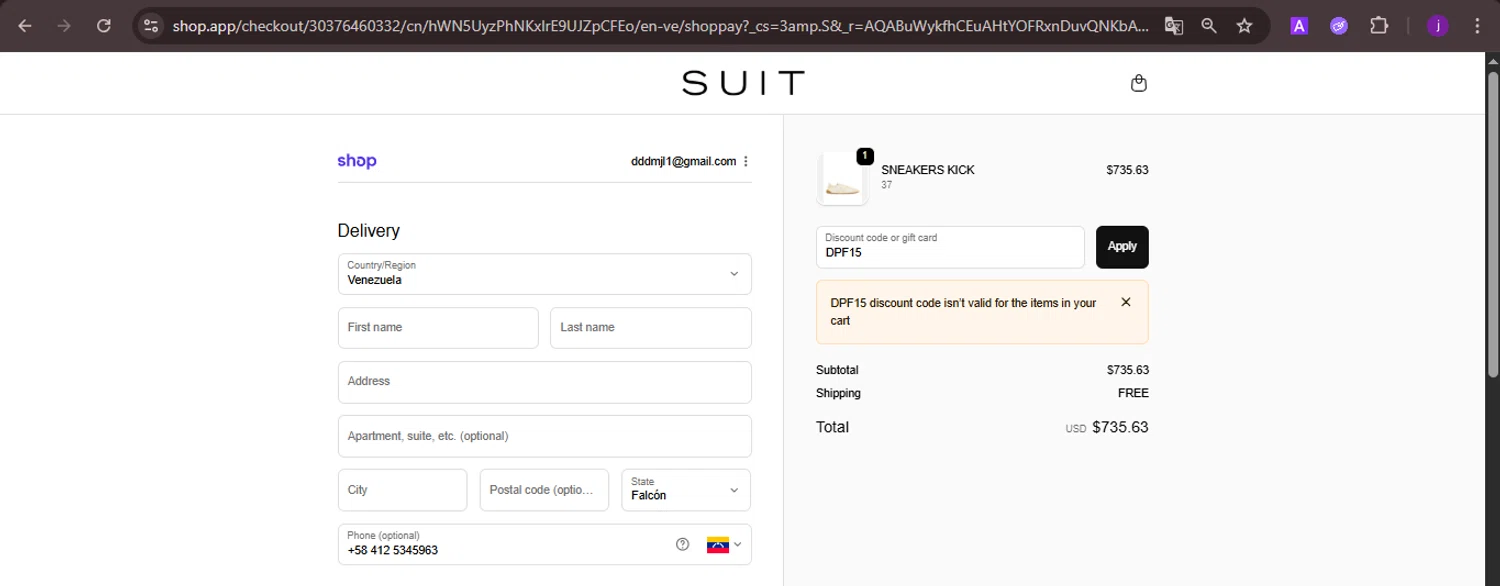This screenshot has height=586, width=1500.
Task: Apply the discount code
Action: (1122, 247)
